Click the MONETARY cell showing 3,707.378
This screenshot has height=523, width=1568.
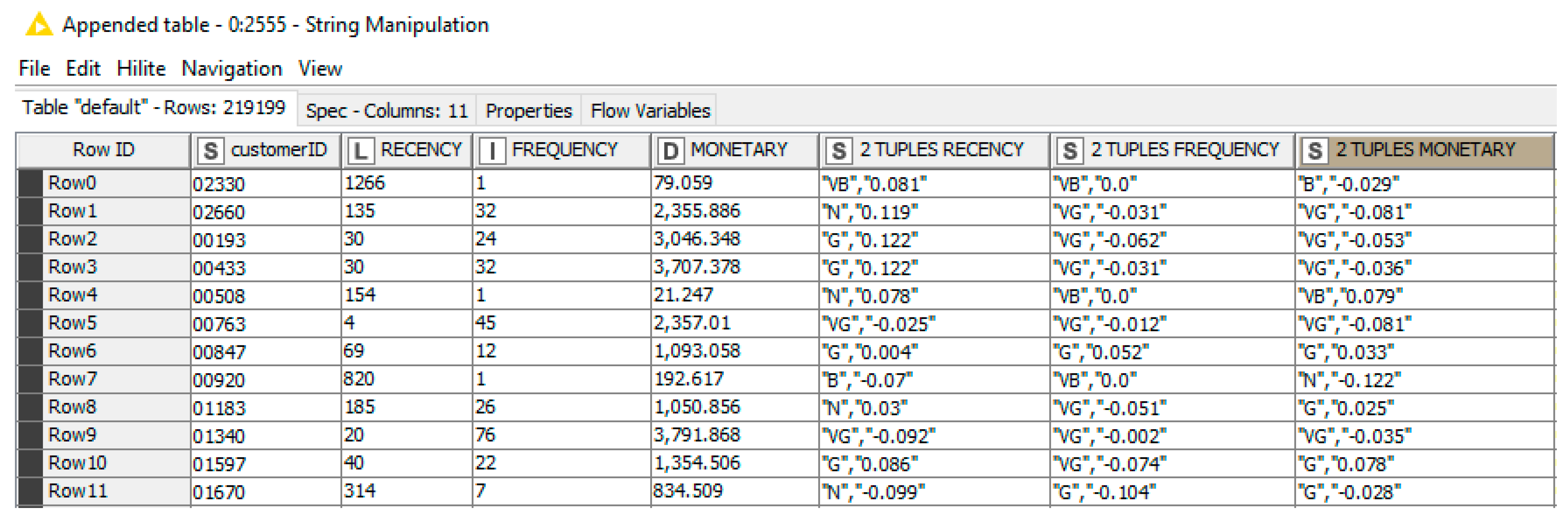click(x=697, y=267)
